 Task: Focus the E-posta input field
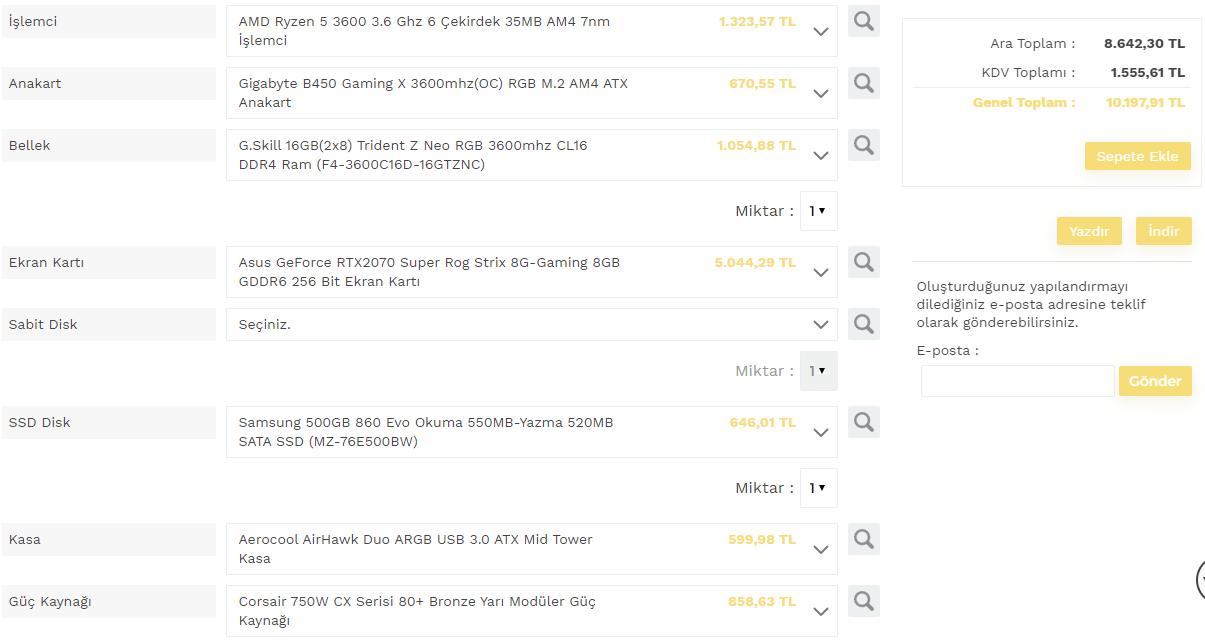[1017, 381]
